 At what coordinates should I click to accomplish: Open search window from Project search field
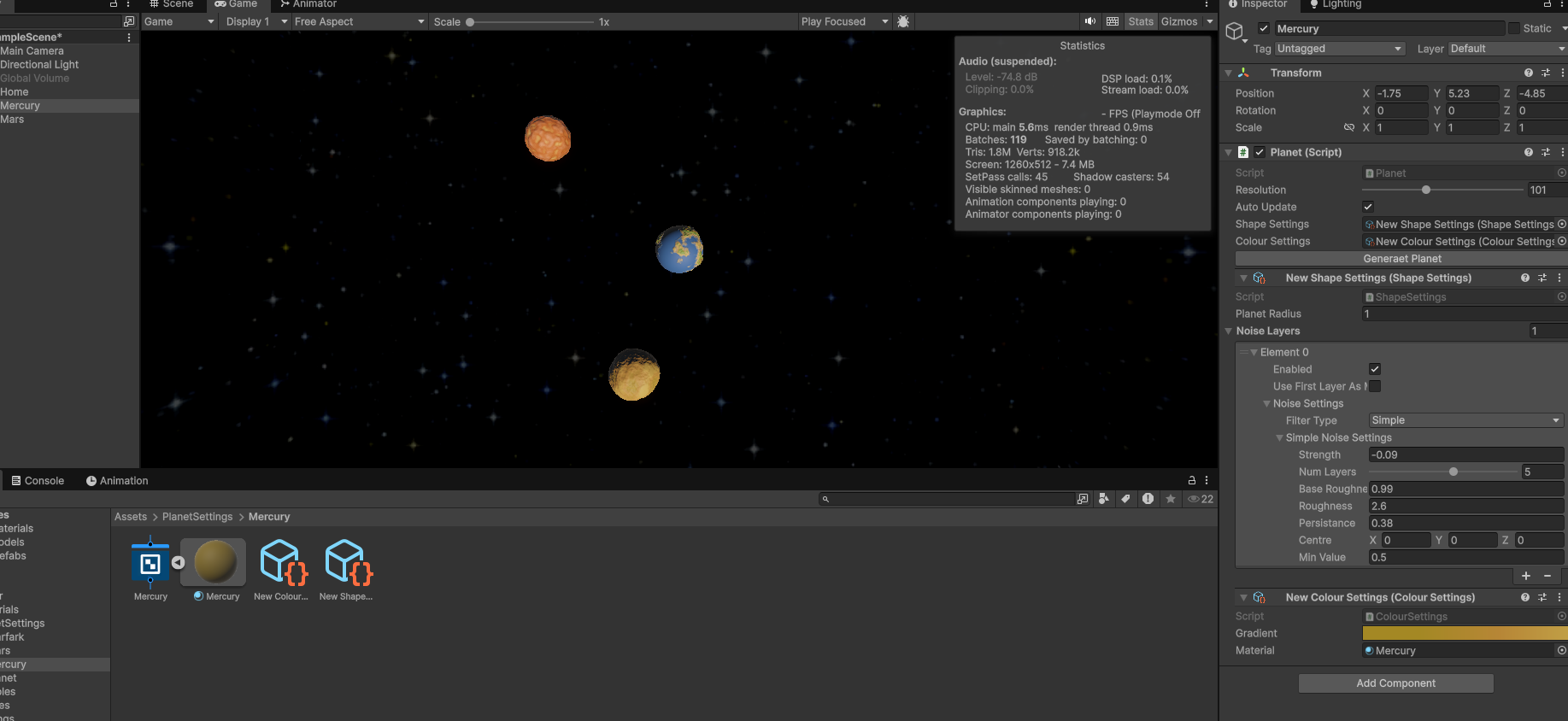tap(1083, 499)
